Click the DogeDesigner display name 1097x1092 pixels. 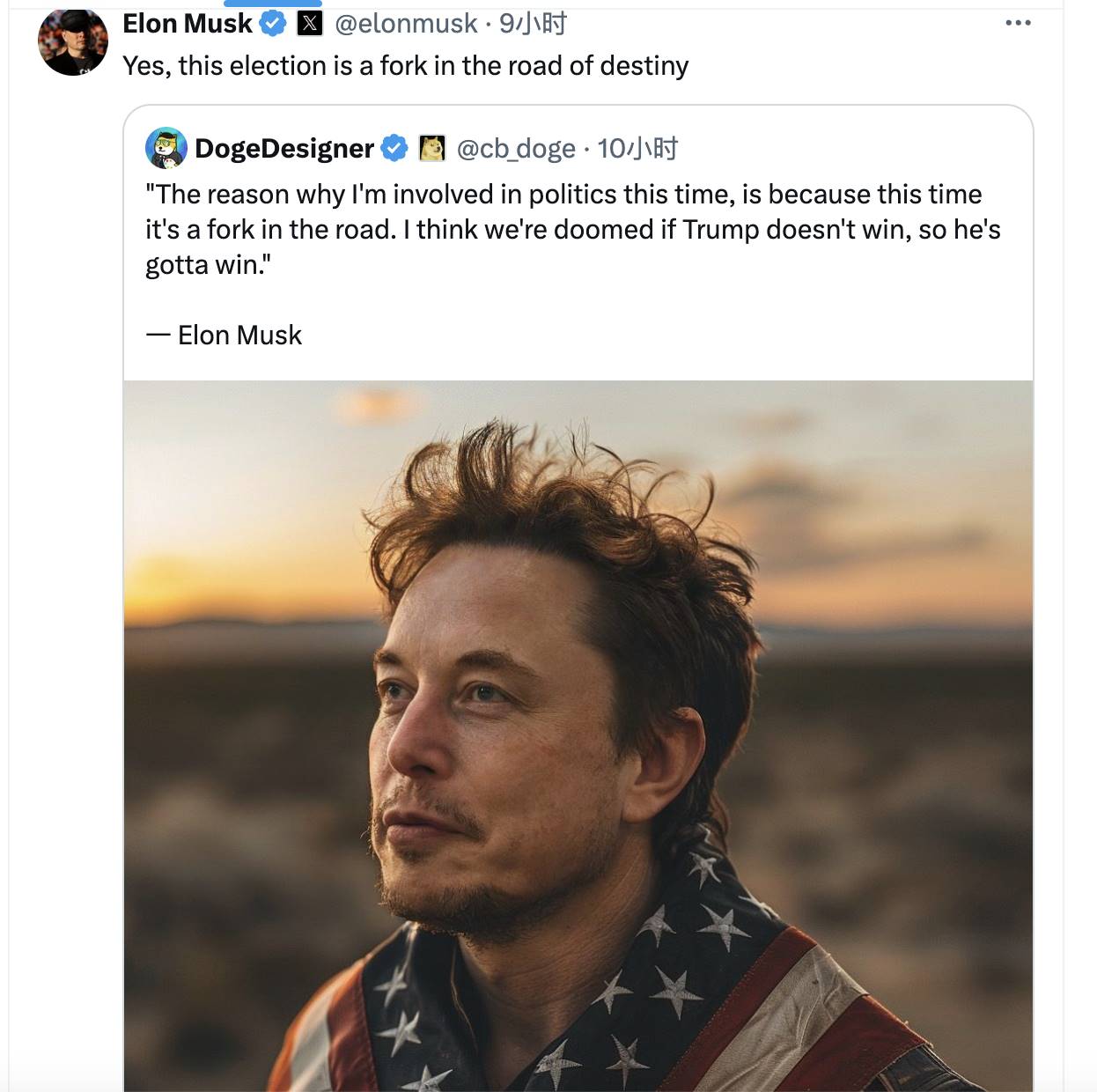(x=284, y=148)
